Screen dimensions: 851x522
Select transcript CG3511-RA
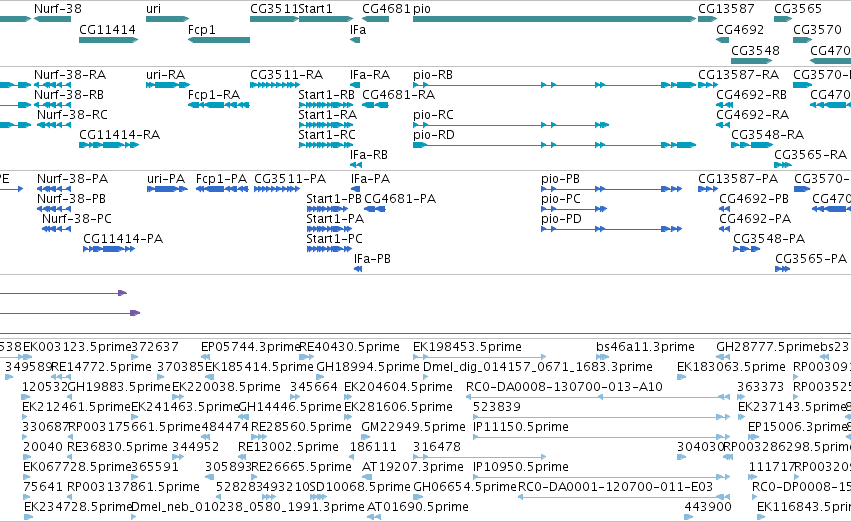pos(287,74)
